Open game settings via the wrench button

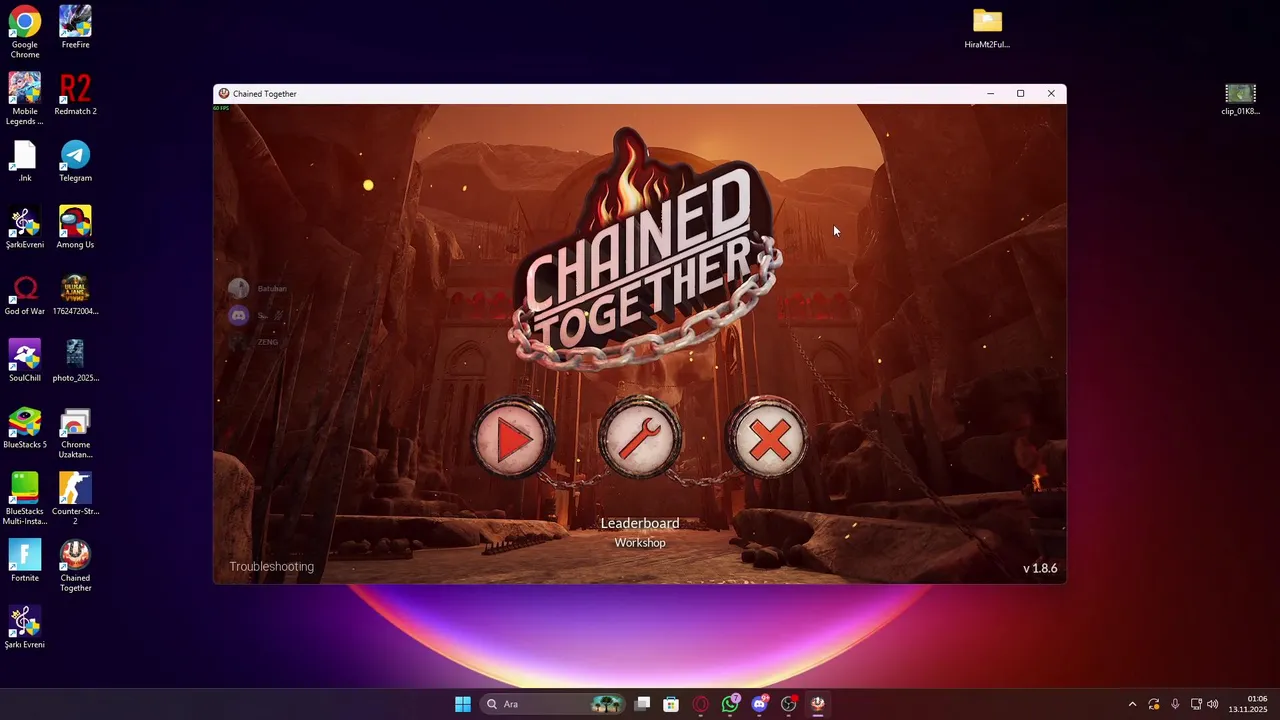tap(640, 440)
